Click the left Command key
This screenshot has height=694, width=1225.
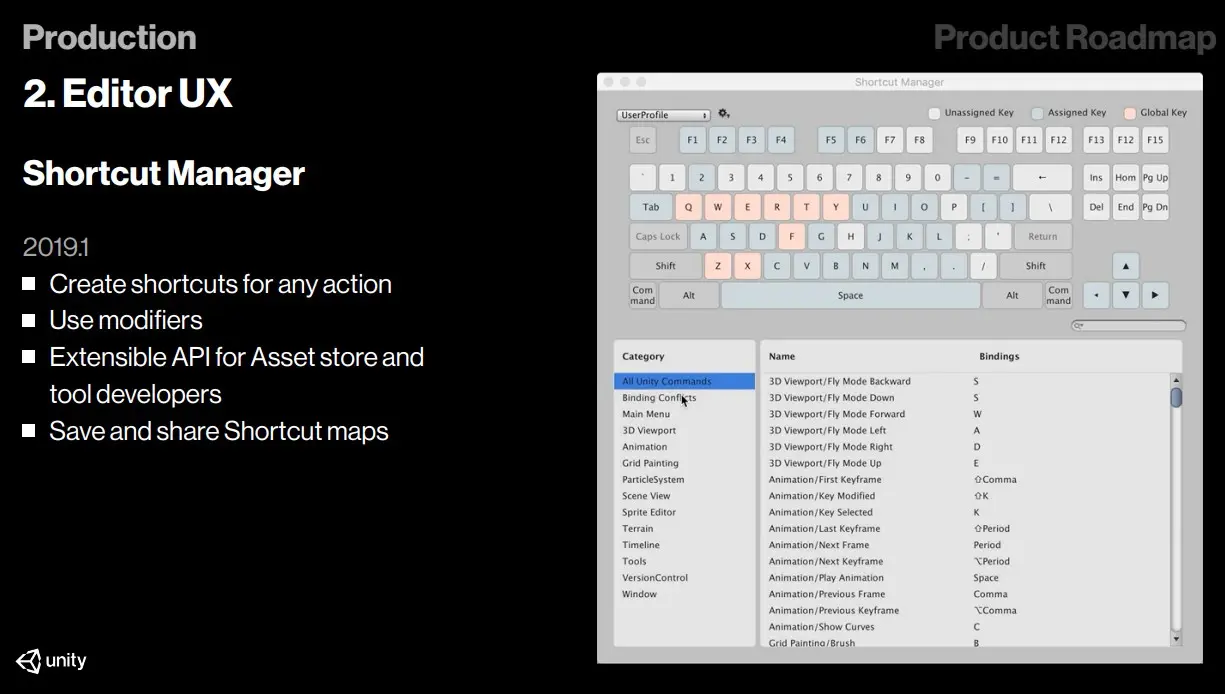tap(643, 295)
